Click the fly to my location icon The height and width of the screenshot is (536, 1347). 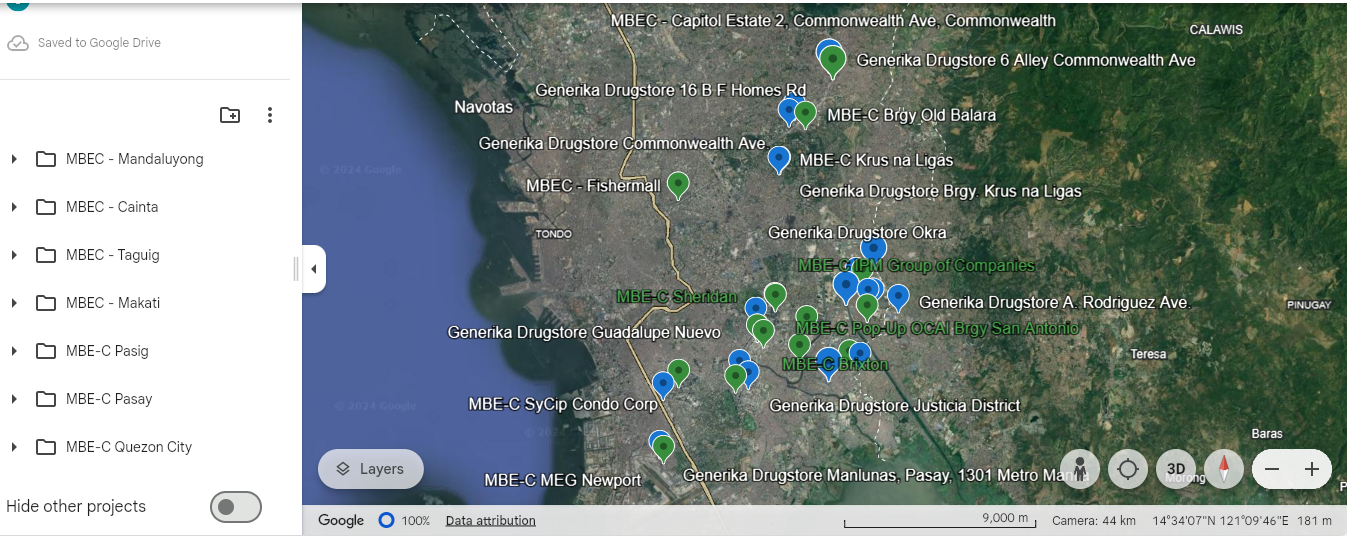point(1128,469)
